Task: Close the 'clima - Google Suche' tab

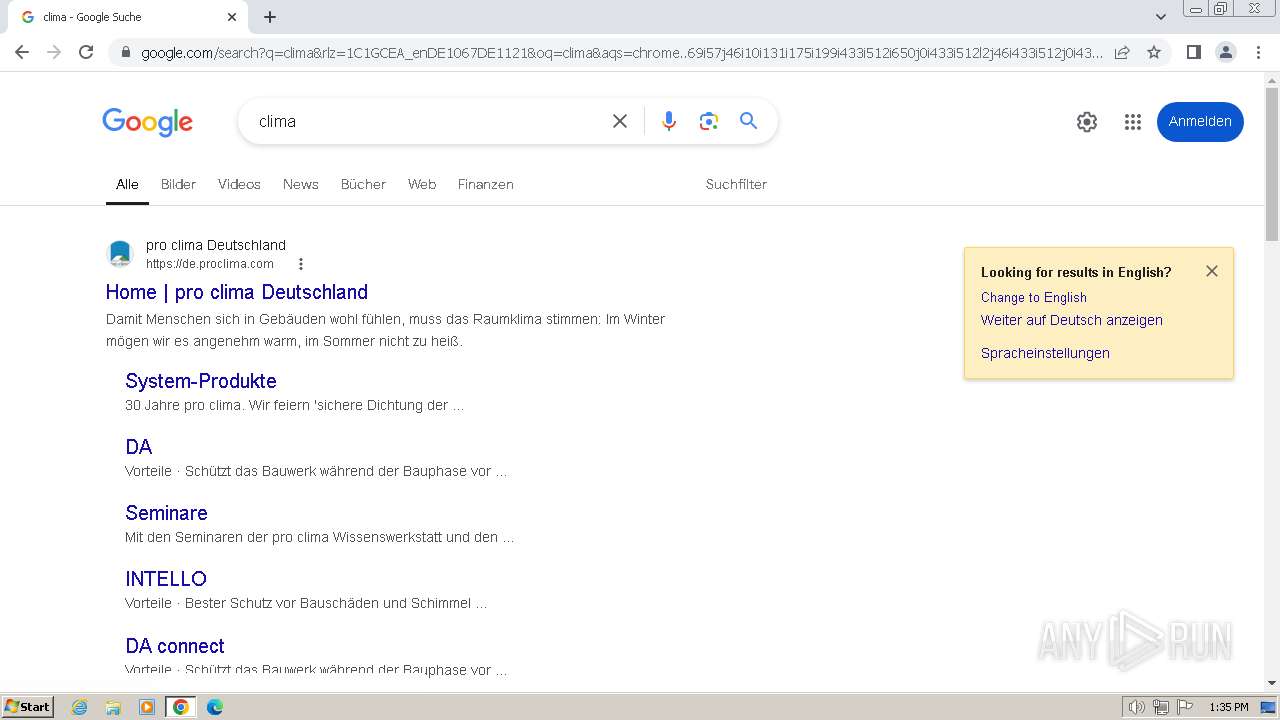Action: 232,17
